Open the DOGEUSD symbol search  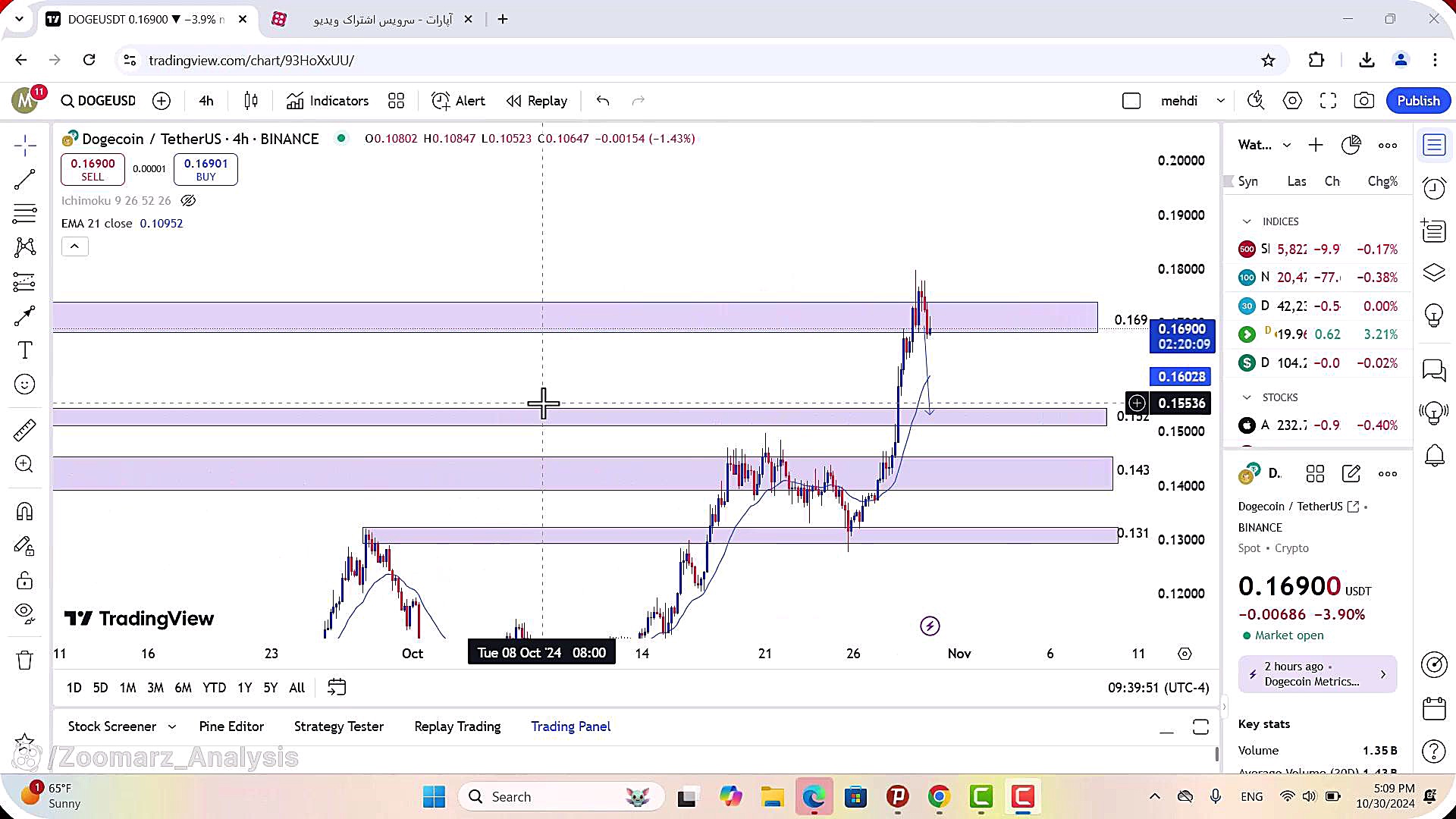[99, 101]
